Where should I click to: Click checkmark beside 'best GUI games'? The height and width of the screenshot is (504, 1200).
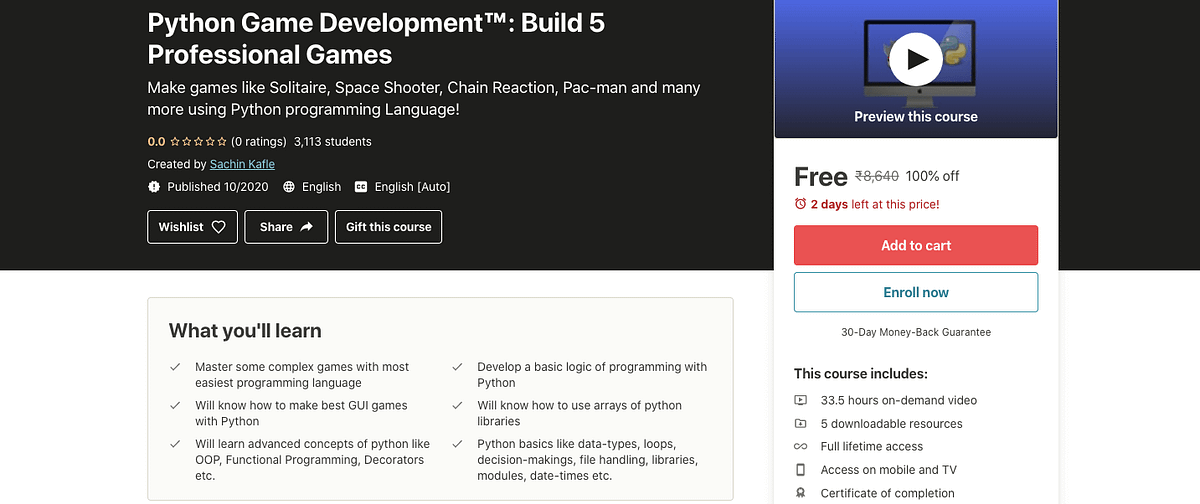click(175, 406)
